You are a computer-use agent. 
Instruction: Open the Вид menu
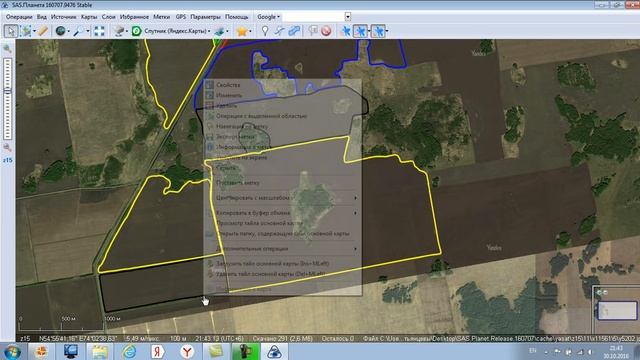[42, 17]
